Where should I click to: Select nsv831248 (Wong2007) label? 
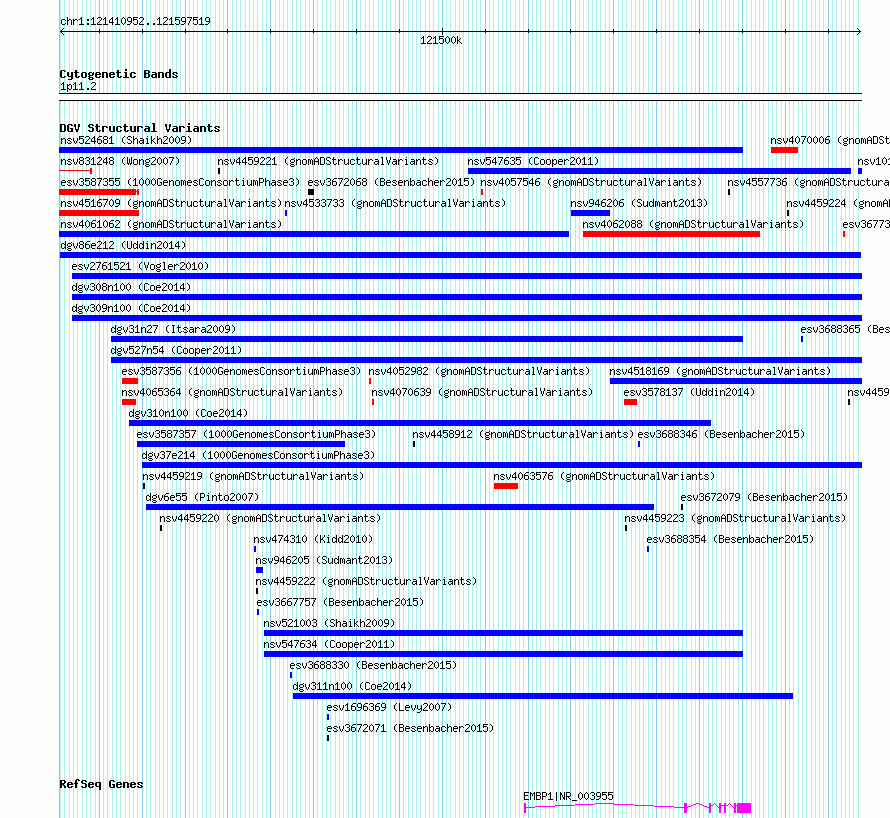pyautogui.click(x=120, y=161)
